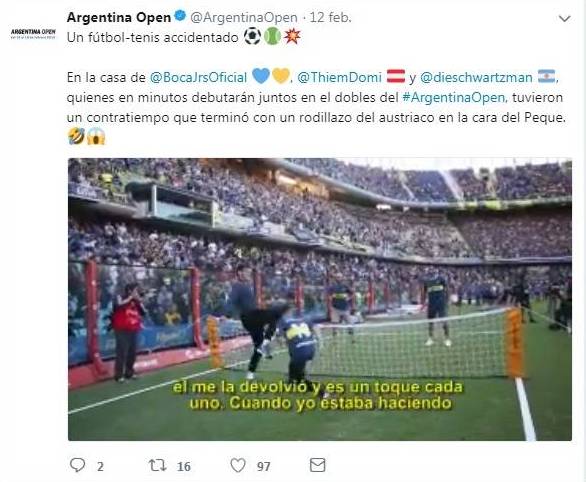Click the retweet count 16
Screen dimensions: 586x482
[x=183, y=466]
